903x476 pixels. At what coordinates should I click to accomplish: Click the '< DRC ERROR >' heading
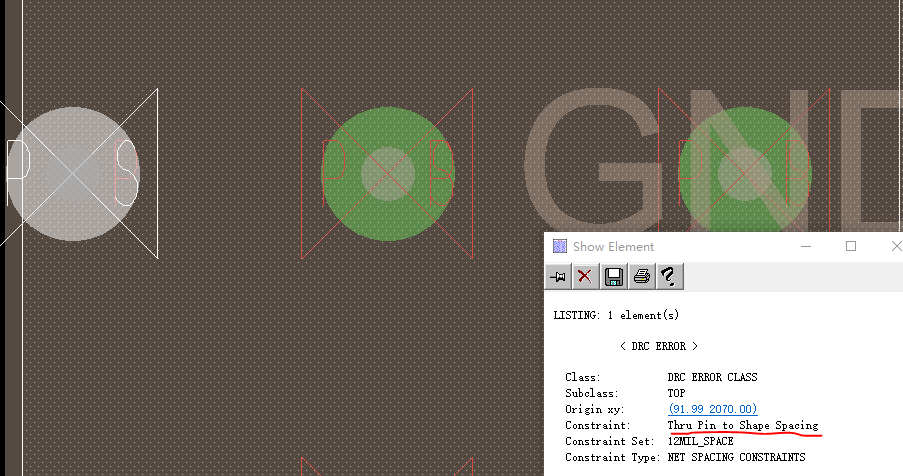pos(659,346)
